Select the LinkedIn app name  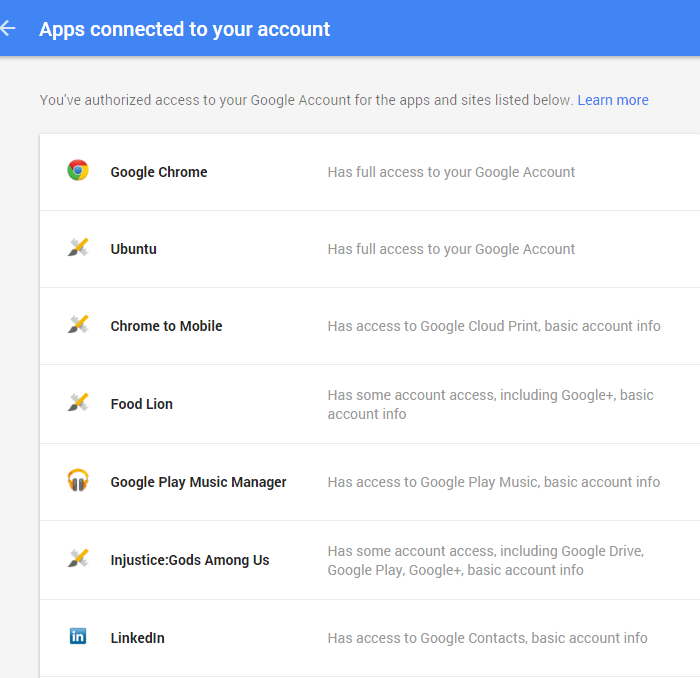tap(137, 638)
